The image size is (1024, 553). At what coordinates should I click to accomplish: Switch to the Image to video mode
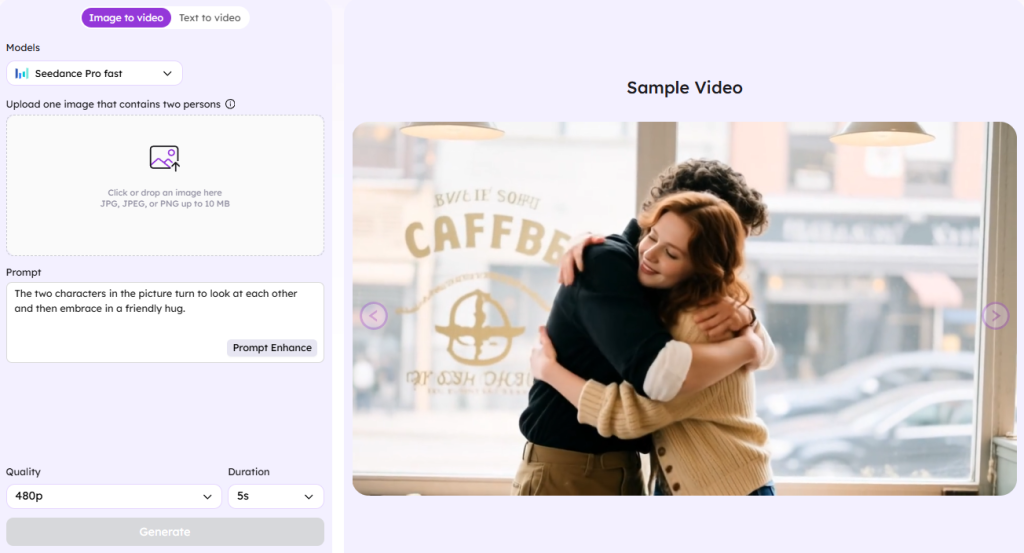coord(126,18)
